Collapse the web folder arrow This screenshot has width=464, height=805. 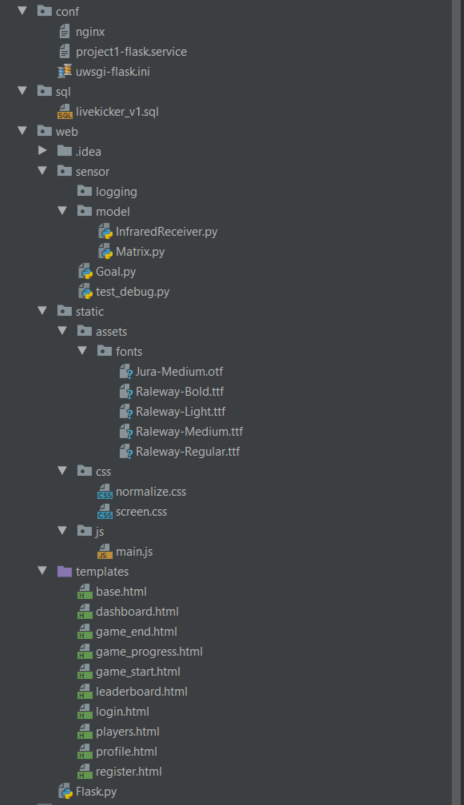click(22, 130)
